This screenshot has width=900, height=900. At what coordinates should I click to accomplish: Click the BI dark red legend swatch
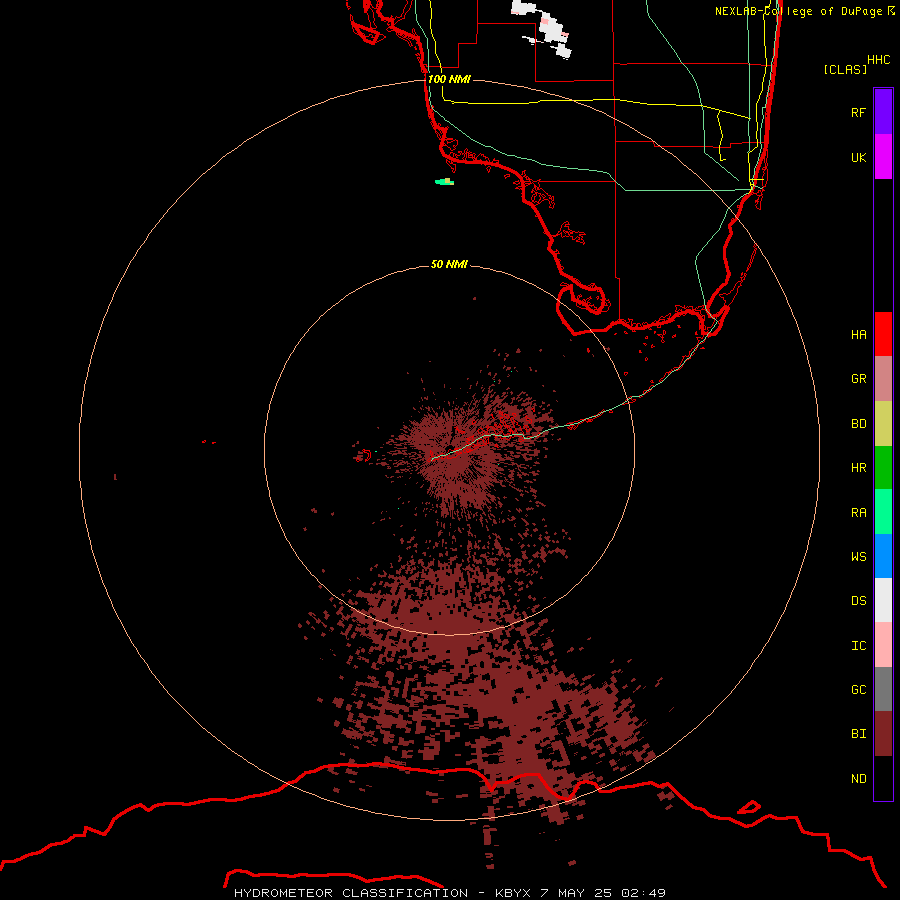pos(883,734)
